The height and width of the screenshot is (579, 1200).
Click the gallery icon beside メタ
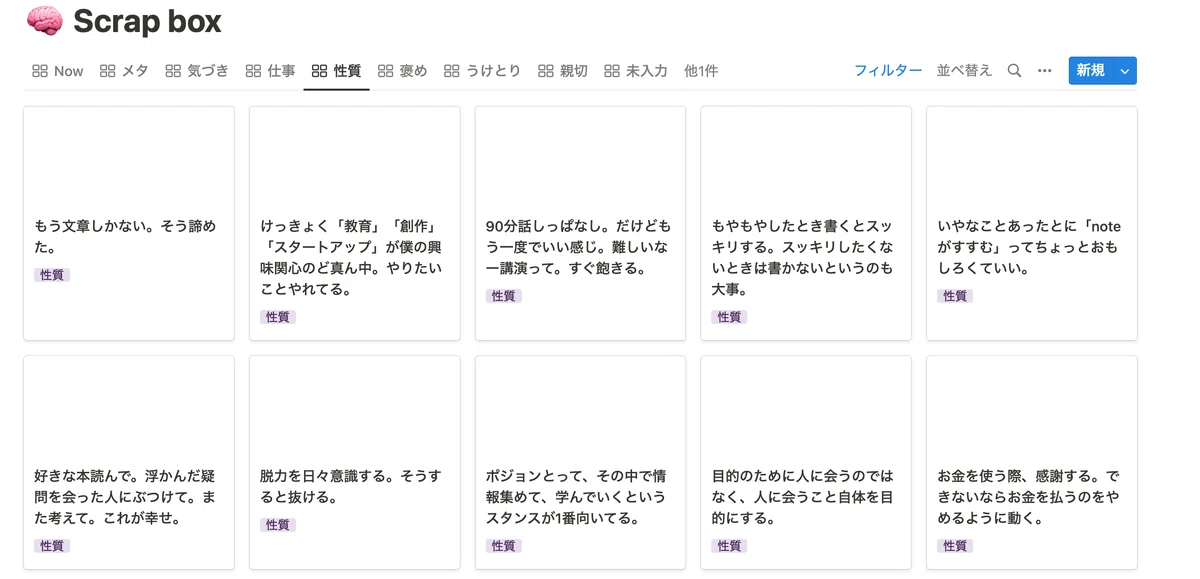[108, 71]
